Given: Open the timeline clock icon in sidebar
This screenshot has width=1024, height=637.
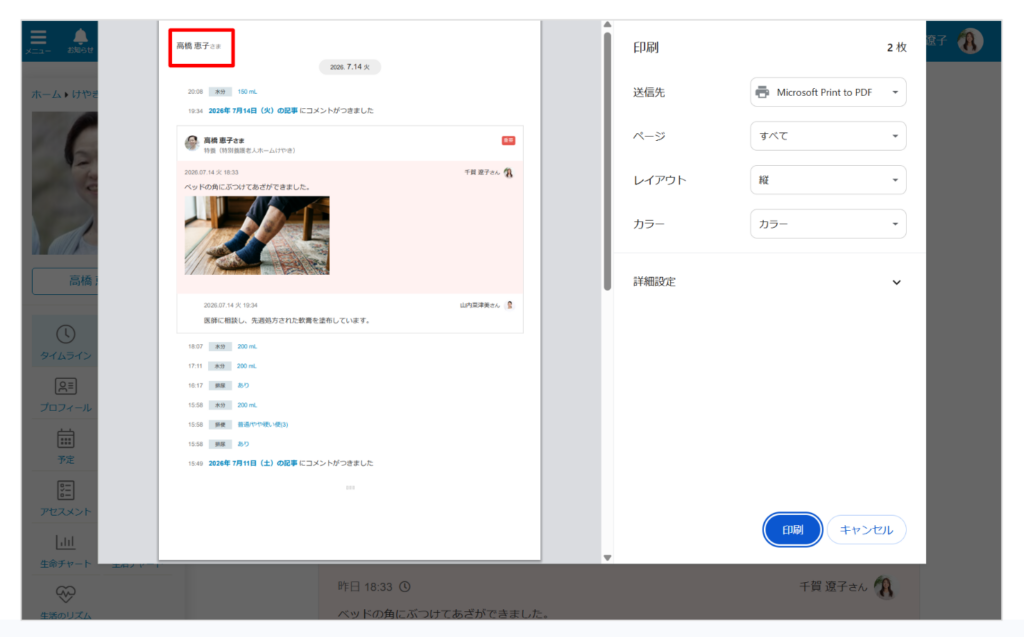Looking at the screenshot, I should pos(65,334).
